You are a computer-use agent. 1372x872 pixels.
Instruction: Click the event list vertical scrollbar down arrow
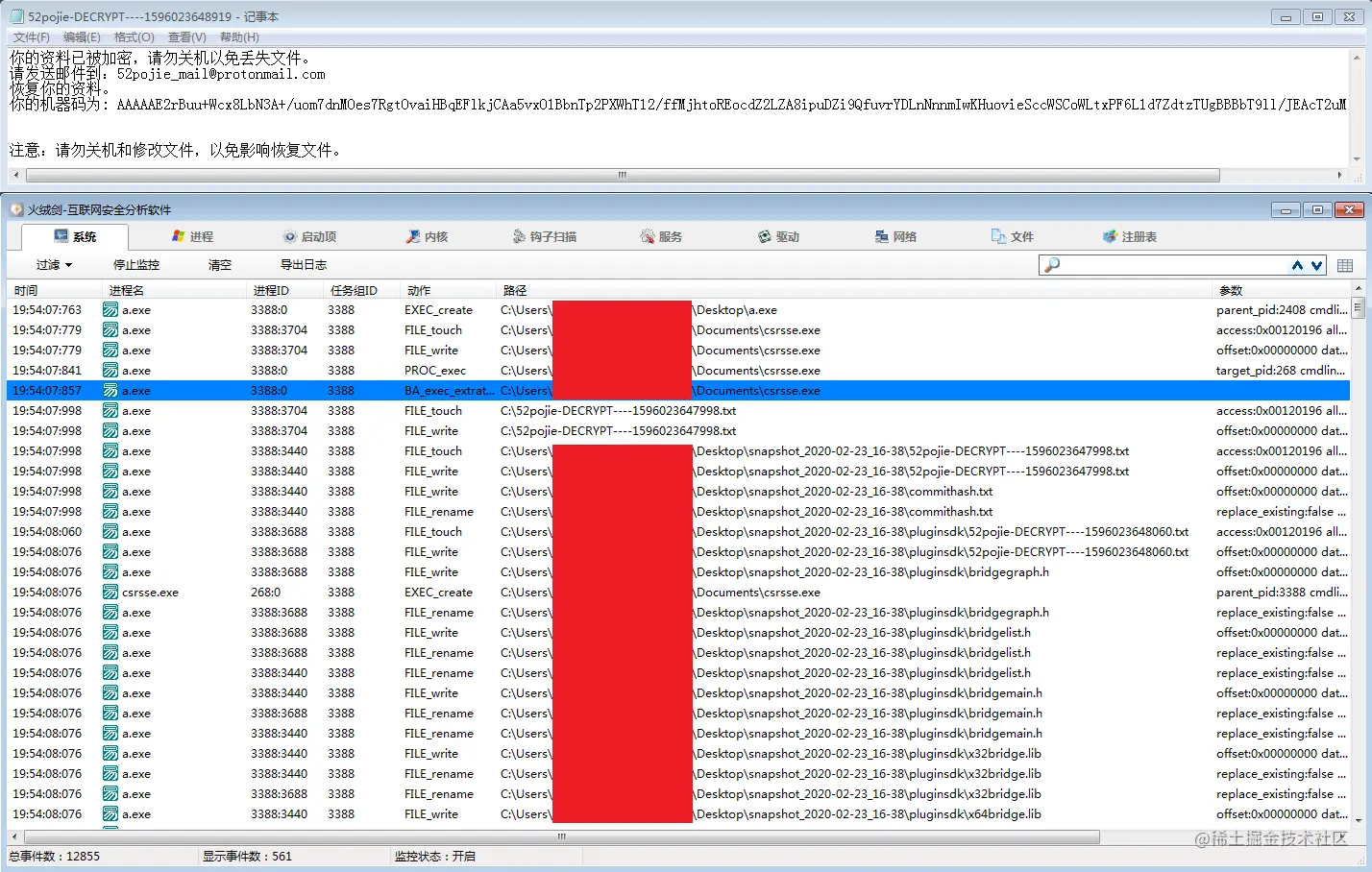point(1359,821)
